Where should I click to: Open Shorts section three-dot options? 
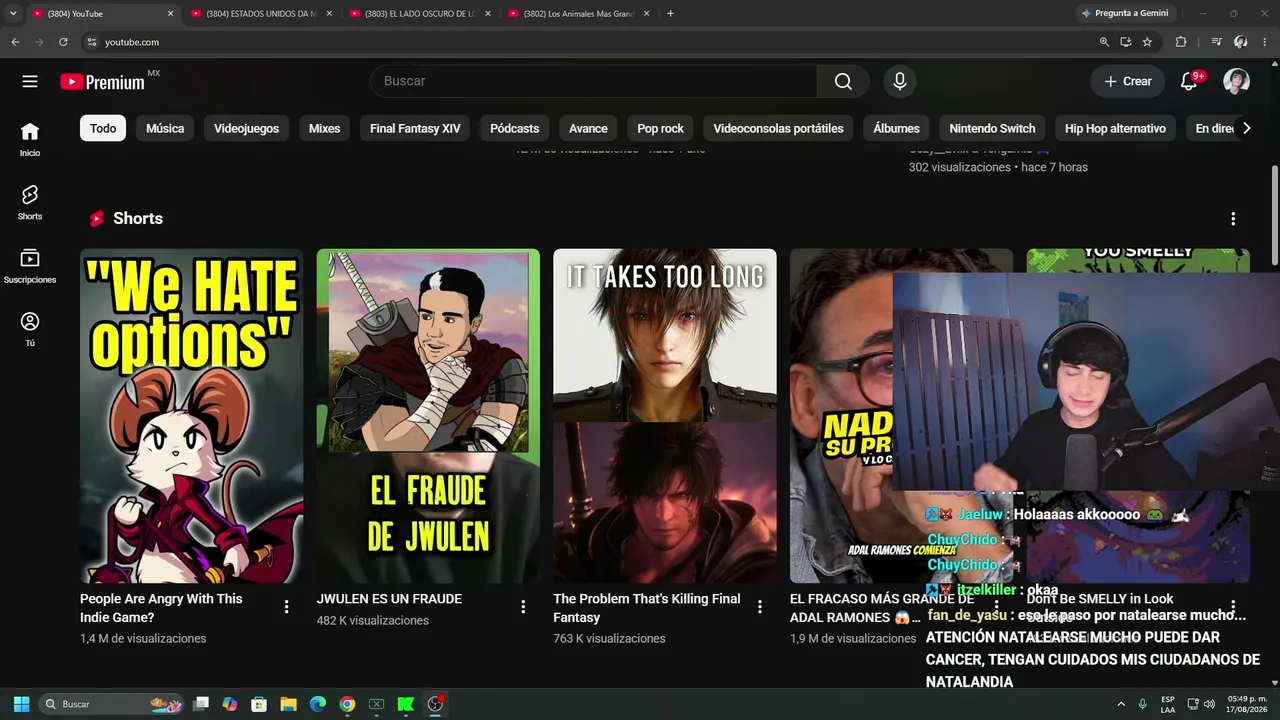(1233, 219)
